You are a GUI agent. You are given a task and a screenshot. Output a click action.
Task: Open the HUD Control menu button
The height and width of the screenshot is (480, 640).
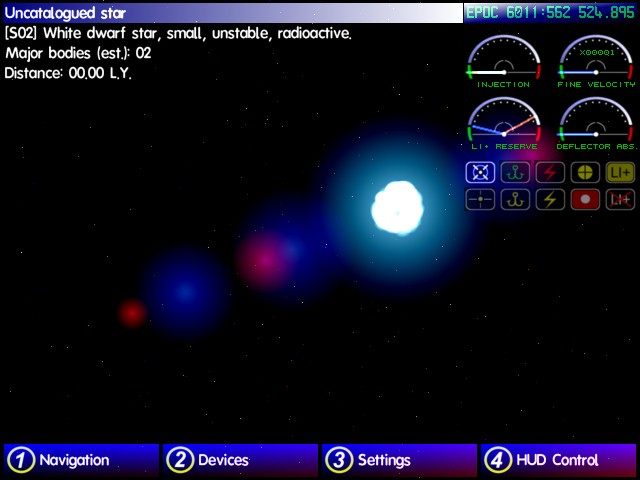(x=558, y=460)
